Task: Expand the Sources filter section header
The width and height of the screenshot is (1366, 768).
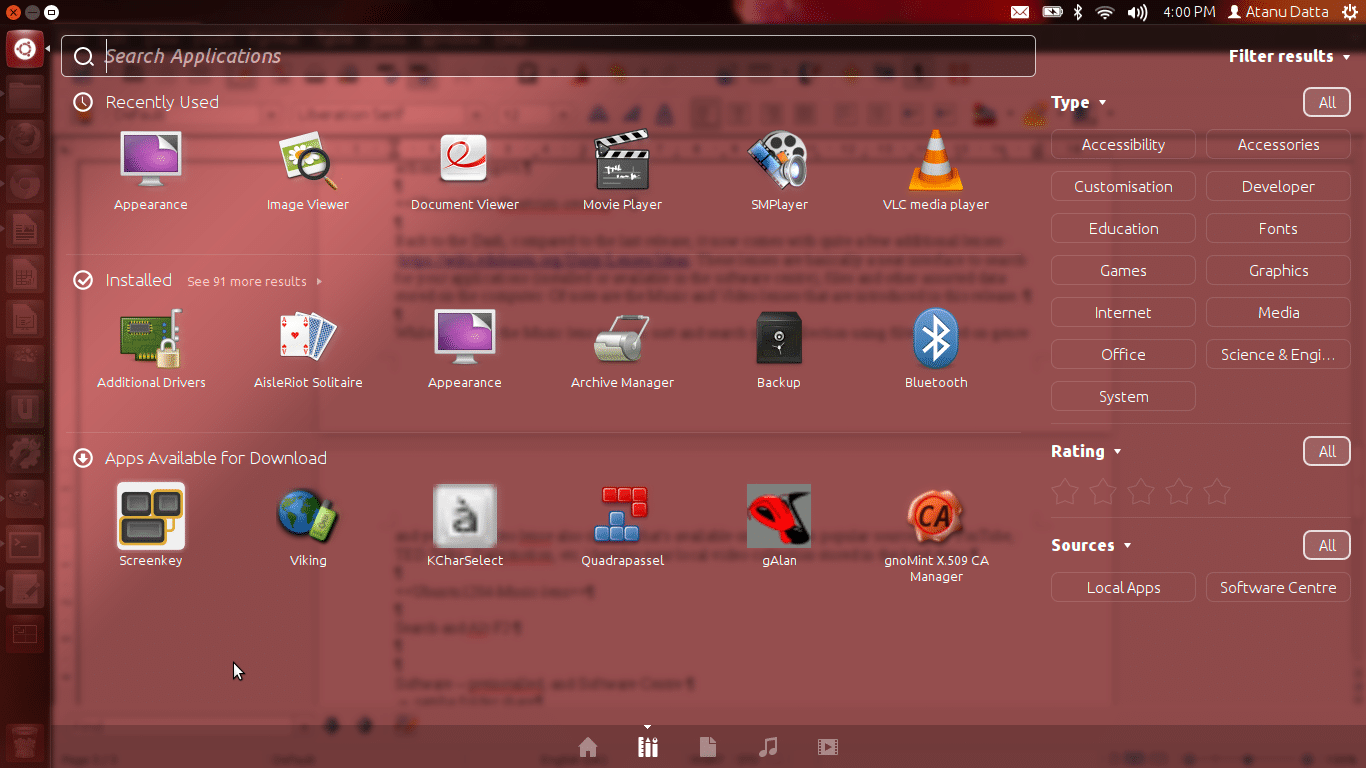Action: [1090, 546]
